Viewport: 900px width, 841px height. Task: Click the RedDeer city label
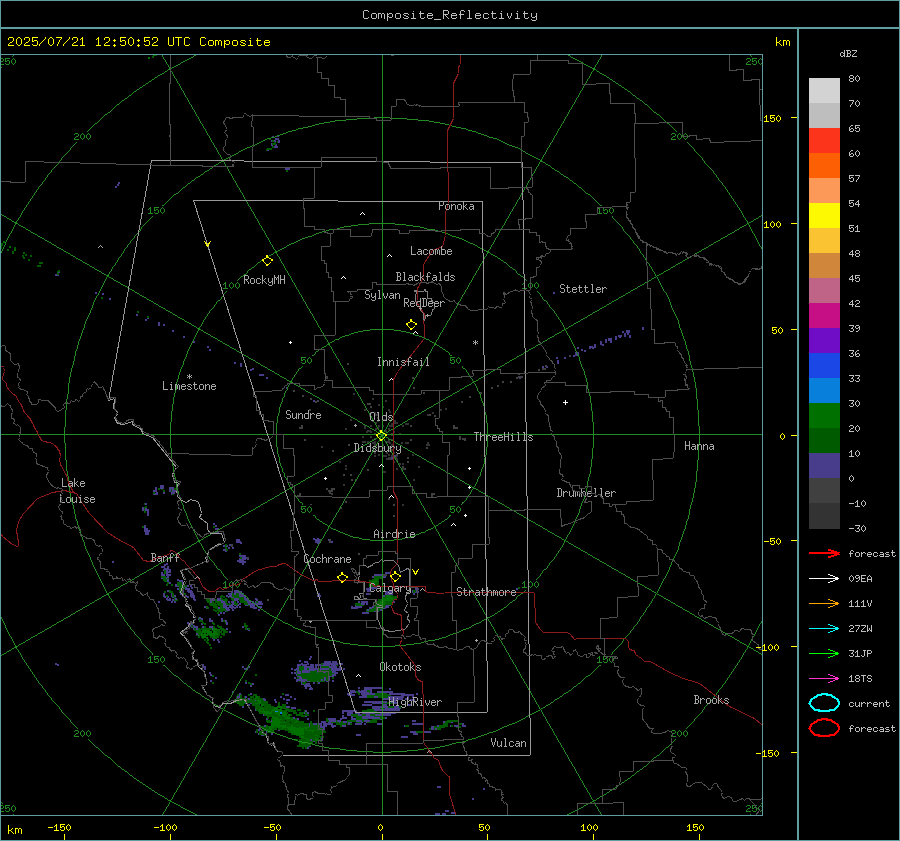tap(424, 303)
